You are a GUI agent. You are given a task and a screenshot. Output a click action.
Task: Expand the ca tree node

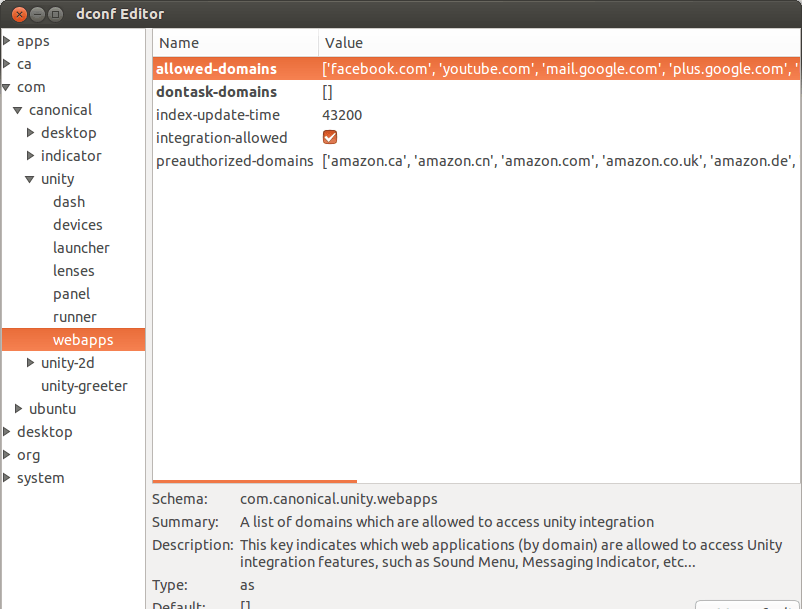[7, 64]
